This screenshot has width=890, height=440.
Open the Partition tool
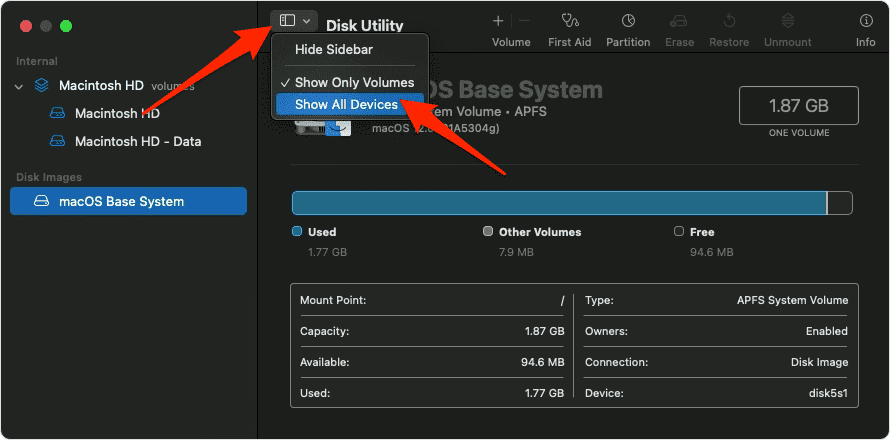click(x=628, y=21)
